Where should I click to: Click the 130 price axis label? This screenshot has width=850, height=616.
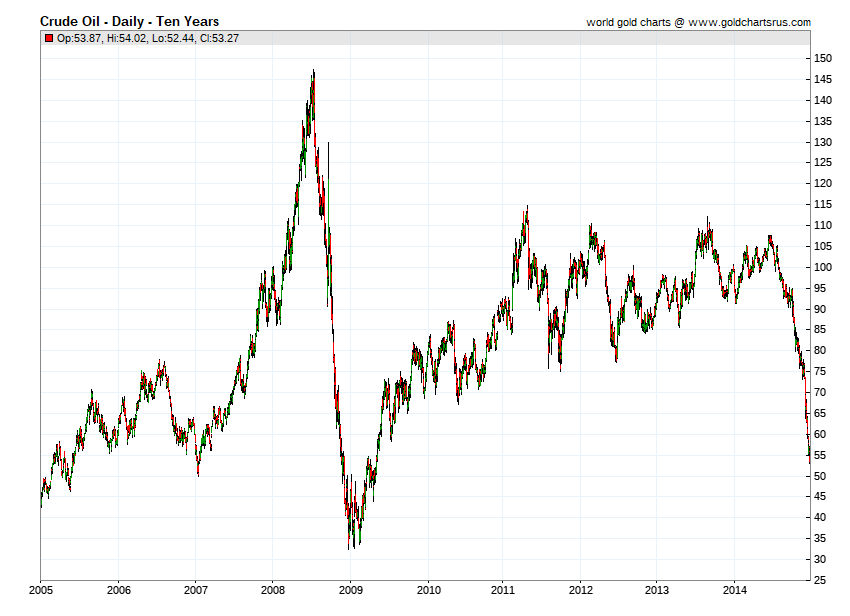point(822,142)
